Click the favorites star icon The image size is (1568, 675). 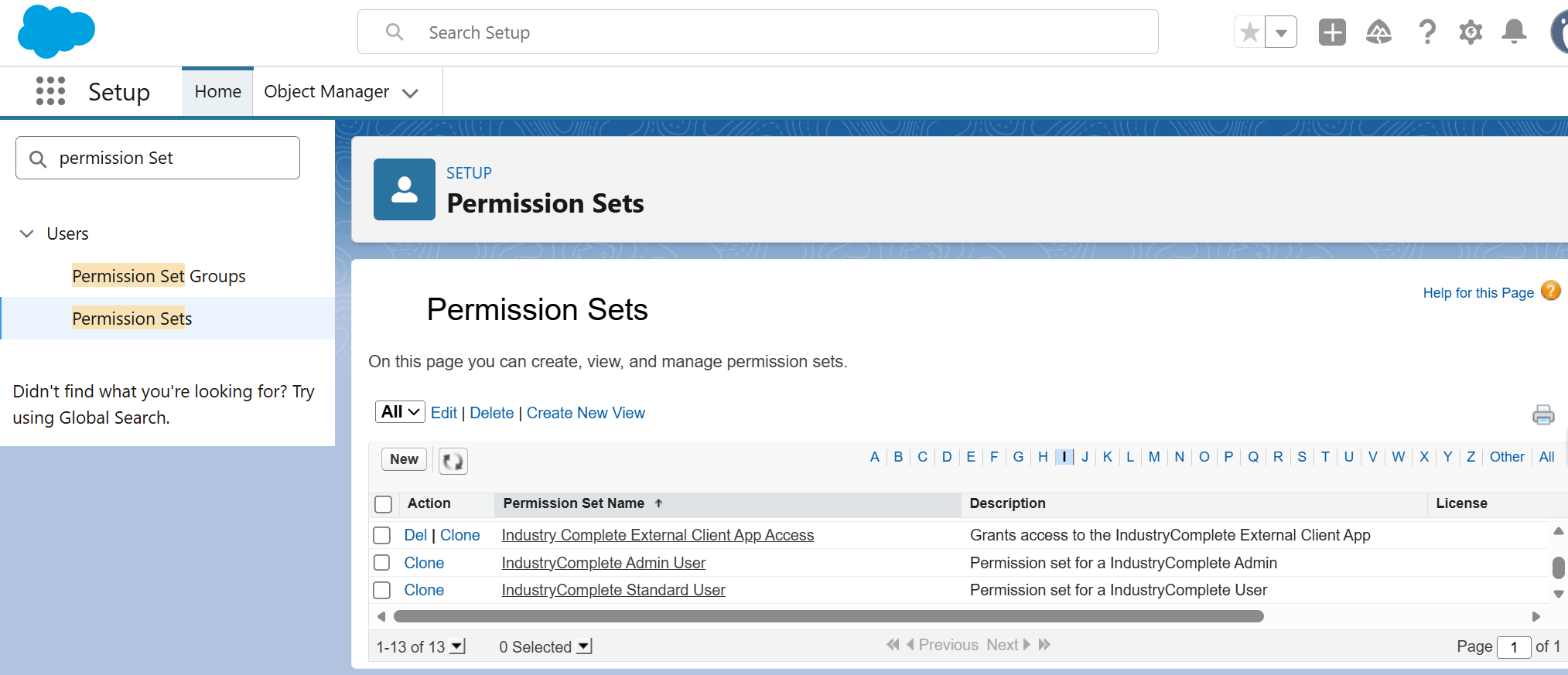(x=1249, y=32)
